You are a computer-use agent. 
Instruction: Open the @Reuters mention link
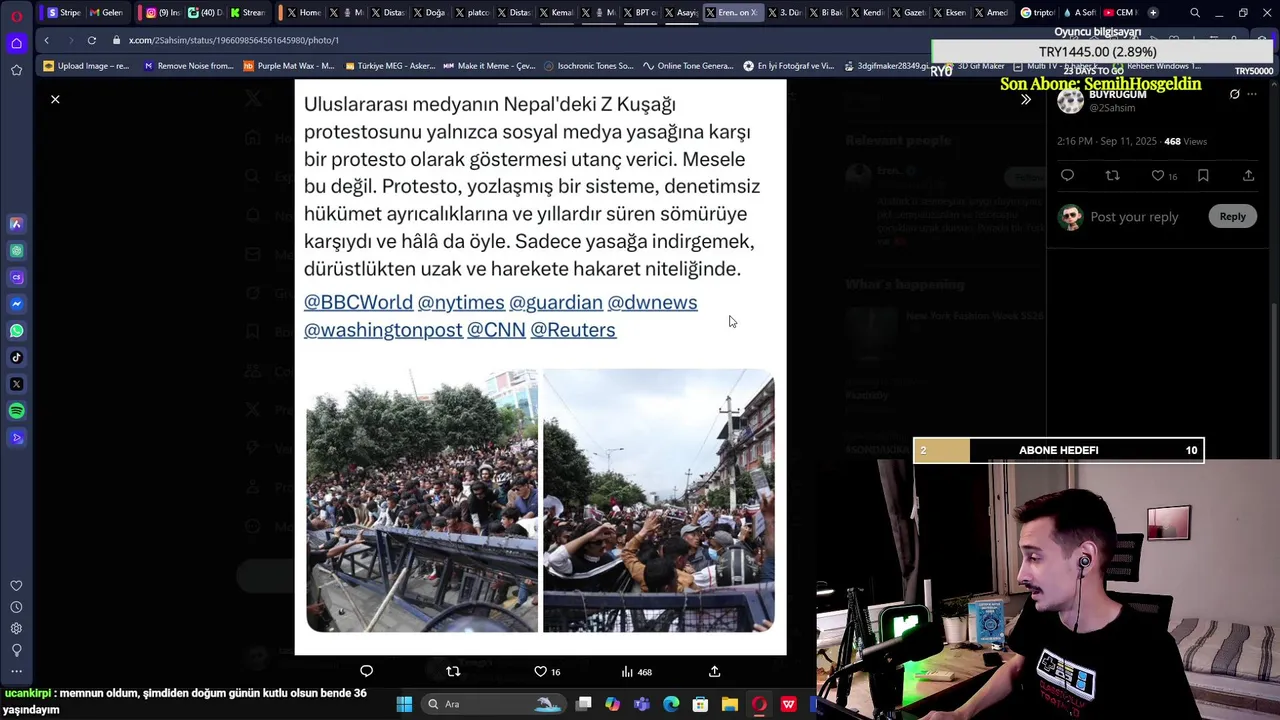tap(573, 329)
